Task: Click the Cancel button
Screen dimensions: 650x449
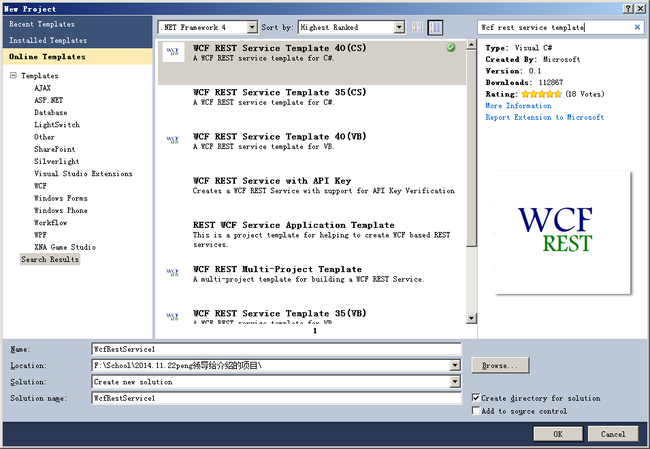Action: coord(613,434)
